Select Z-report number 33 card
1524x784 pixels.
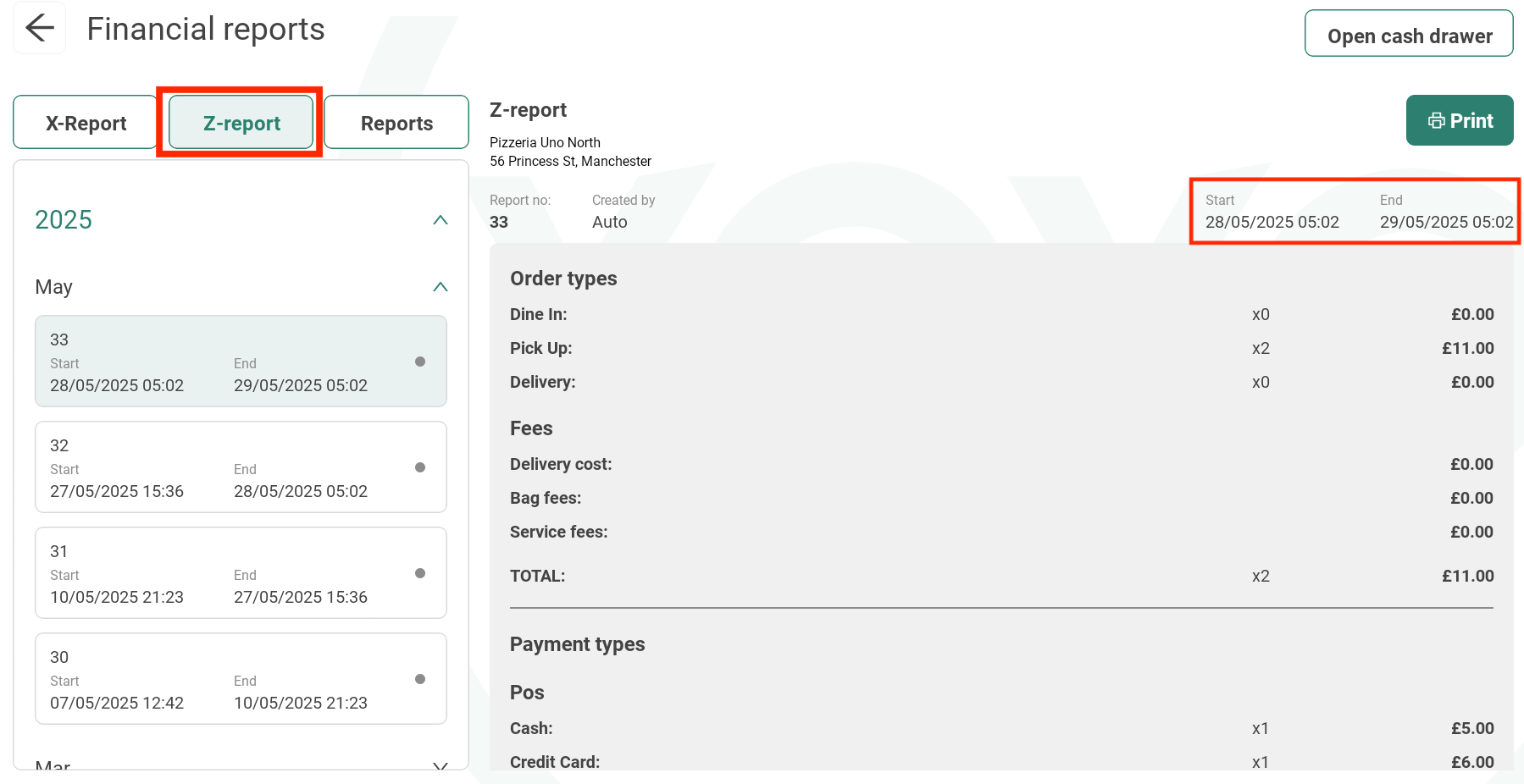tap(241, 362)
